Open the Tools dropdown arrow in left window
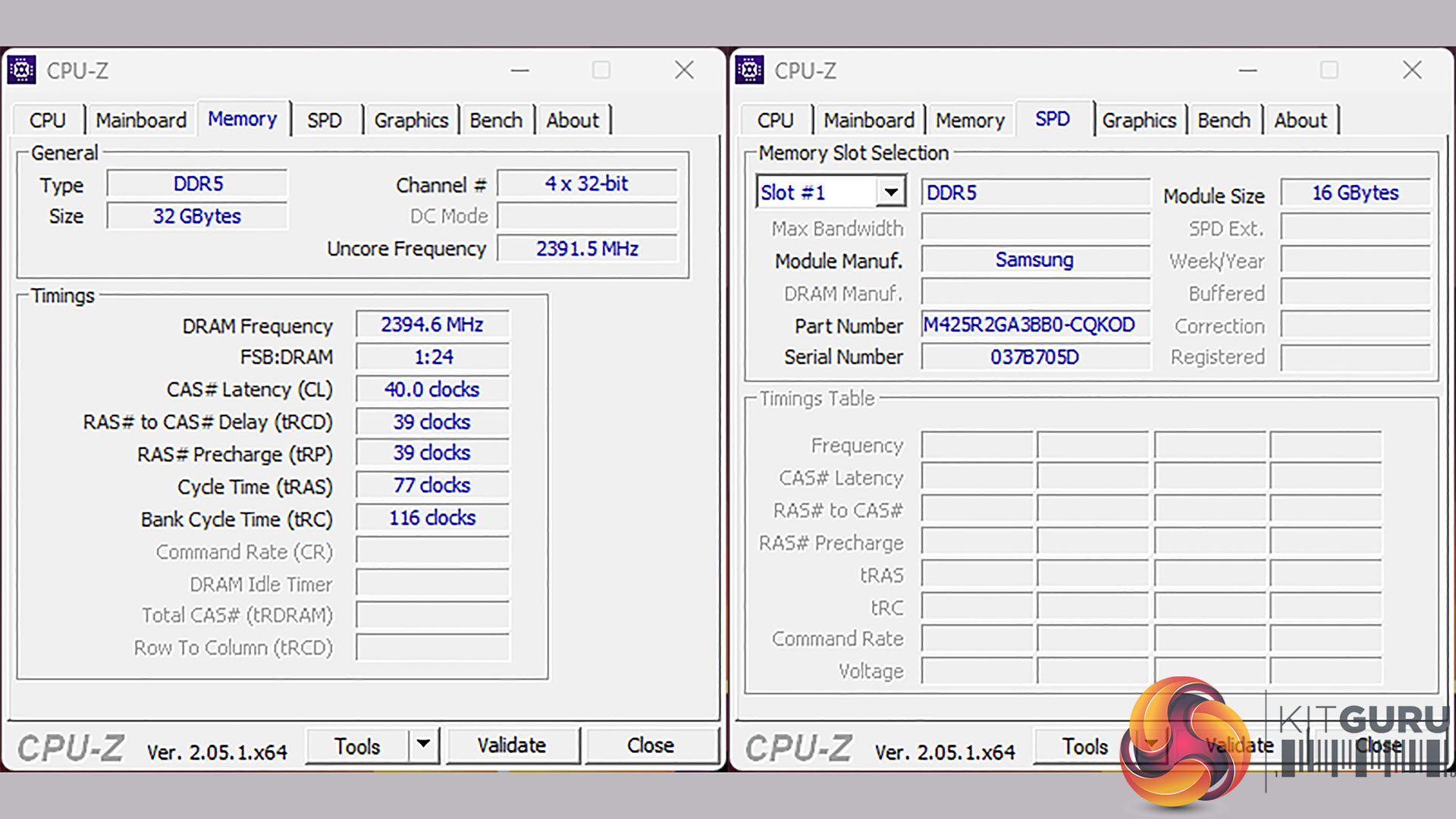 (x=423, y=745)
